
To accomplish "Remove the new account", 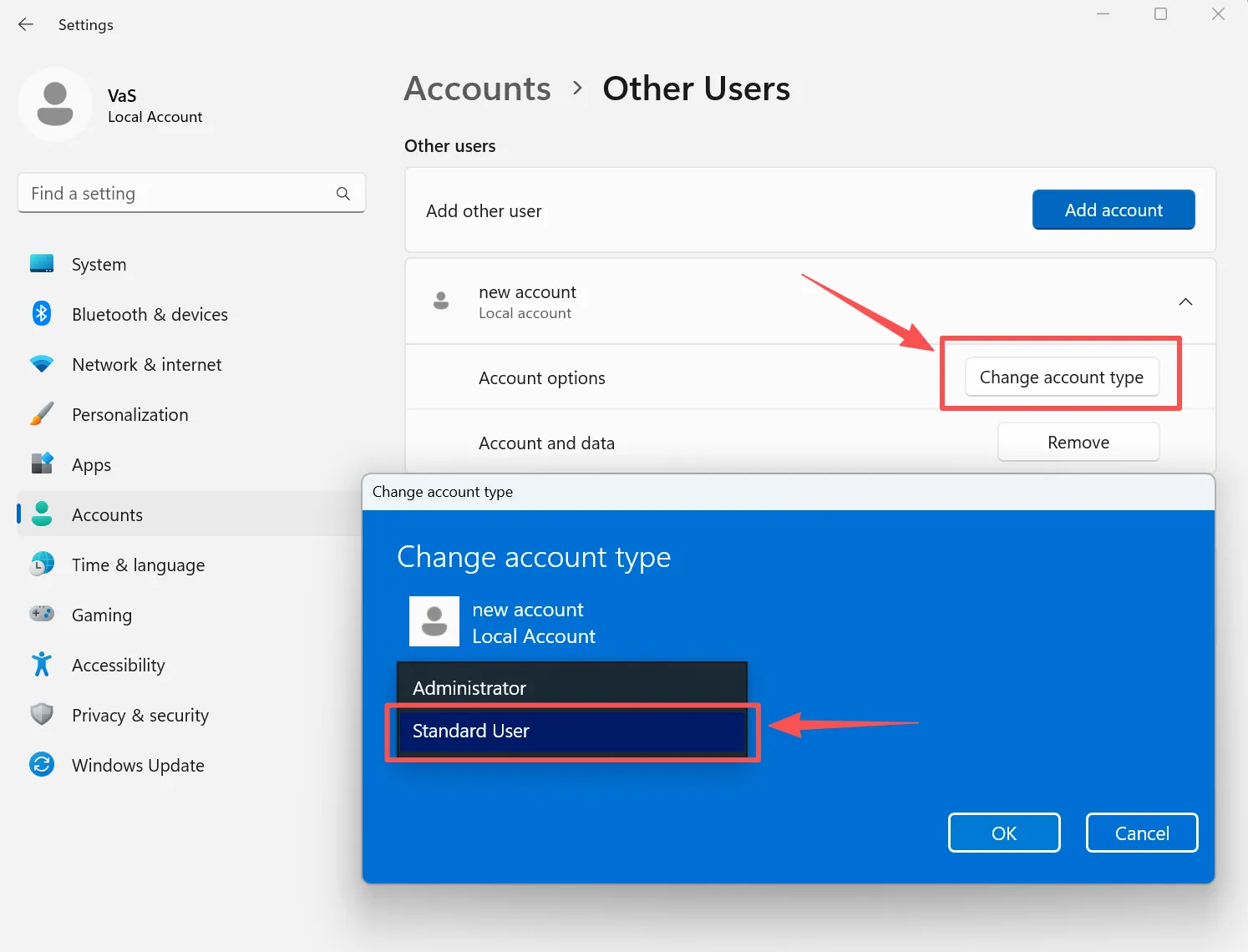I will (x=1078, y=443).
